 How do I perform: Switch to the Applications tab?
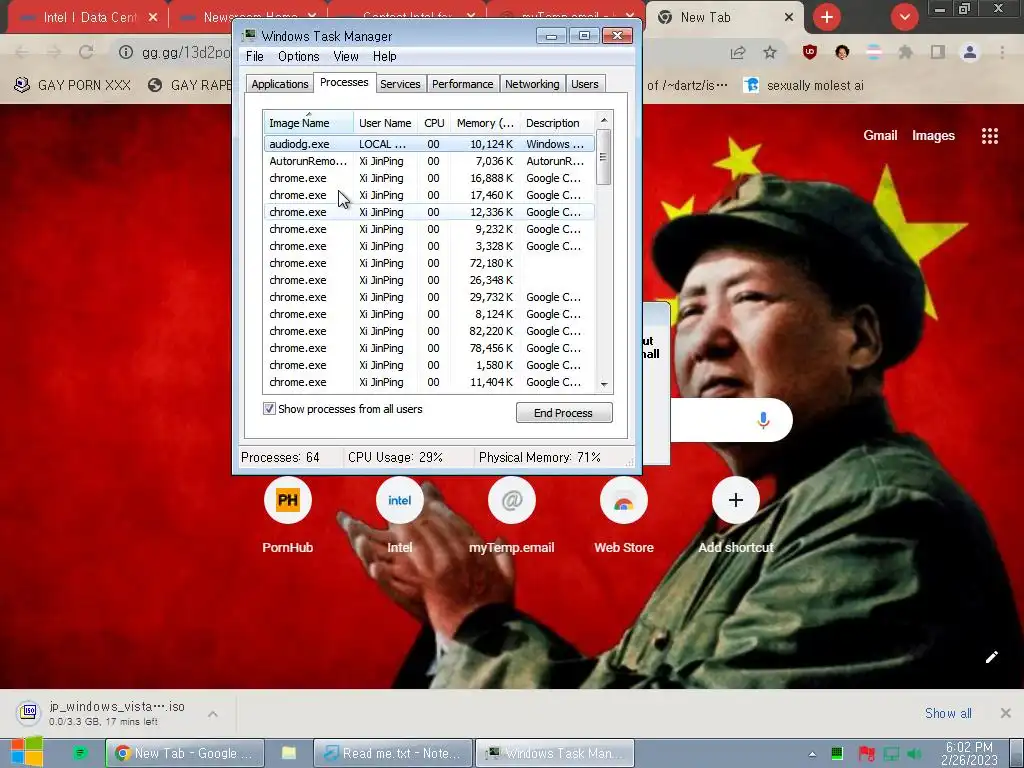(x=280, y=84)
